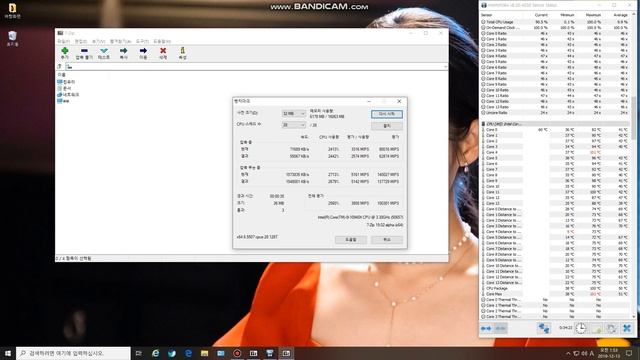Click HWiNFO collapse-columns arrows icon in bottom toolbar
This screenshot has height=360, width=640.
(500, 328)
